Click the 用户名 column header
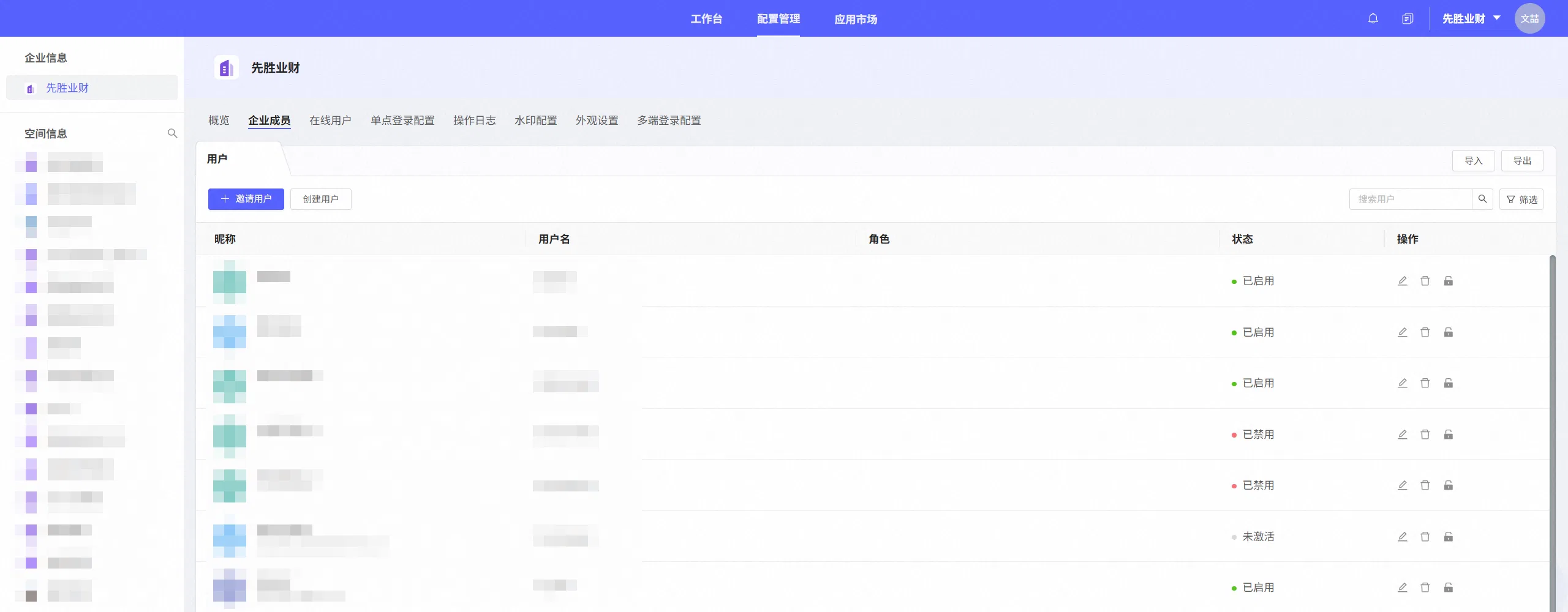 click(x=554, y=239)
